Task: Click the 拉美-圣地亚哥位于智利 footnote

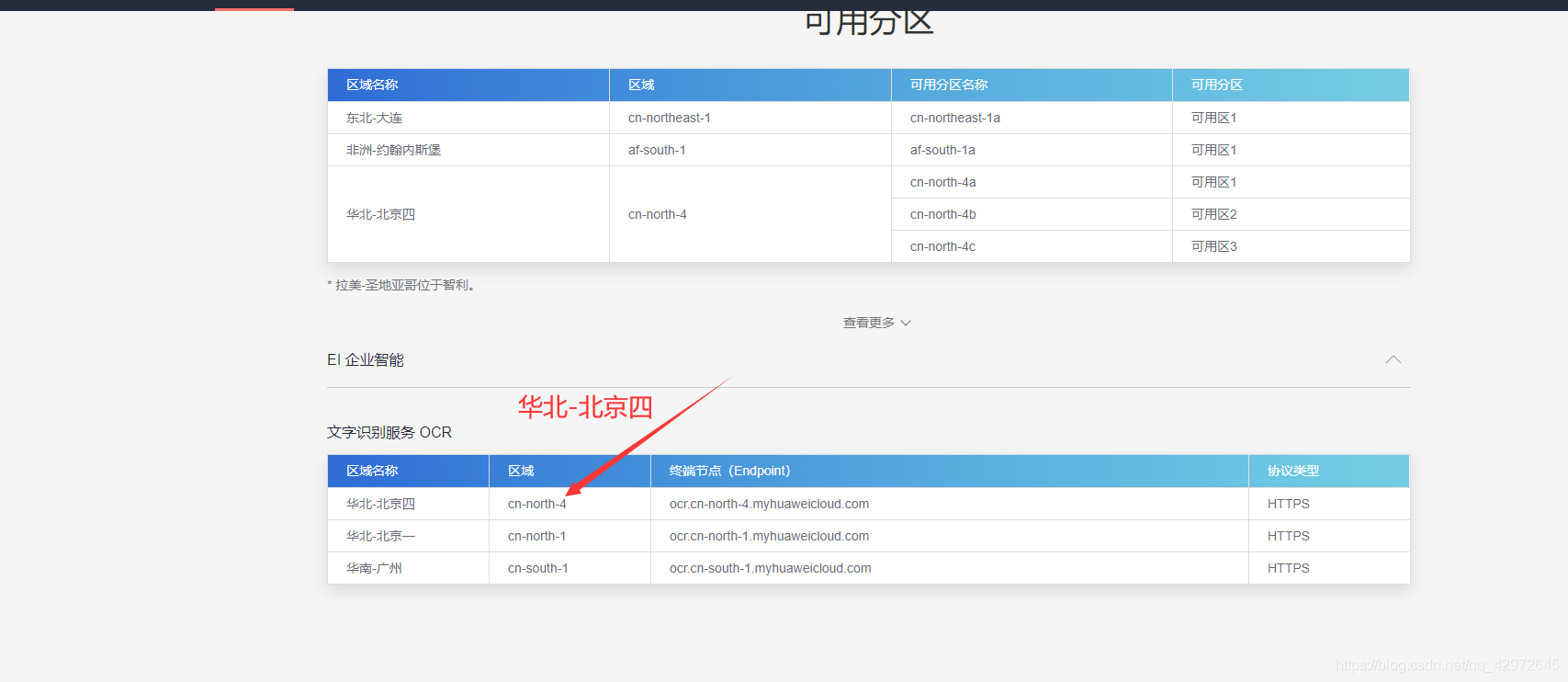Action: 401,285
